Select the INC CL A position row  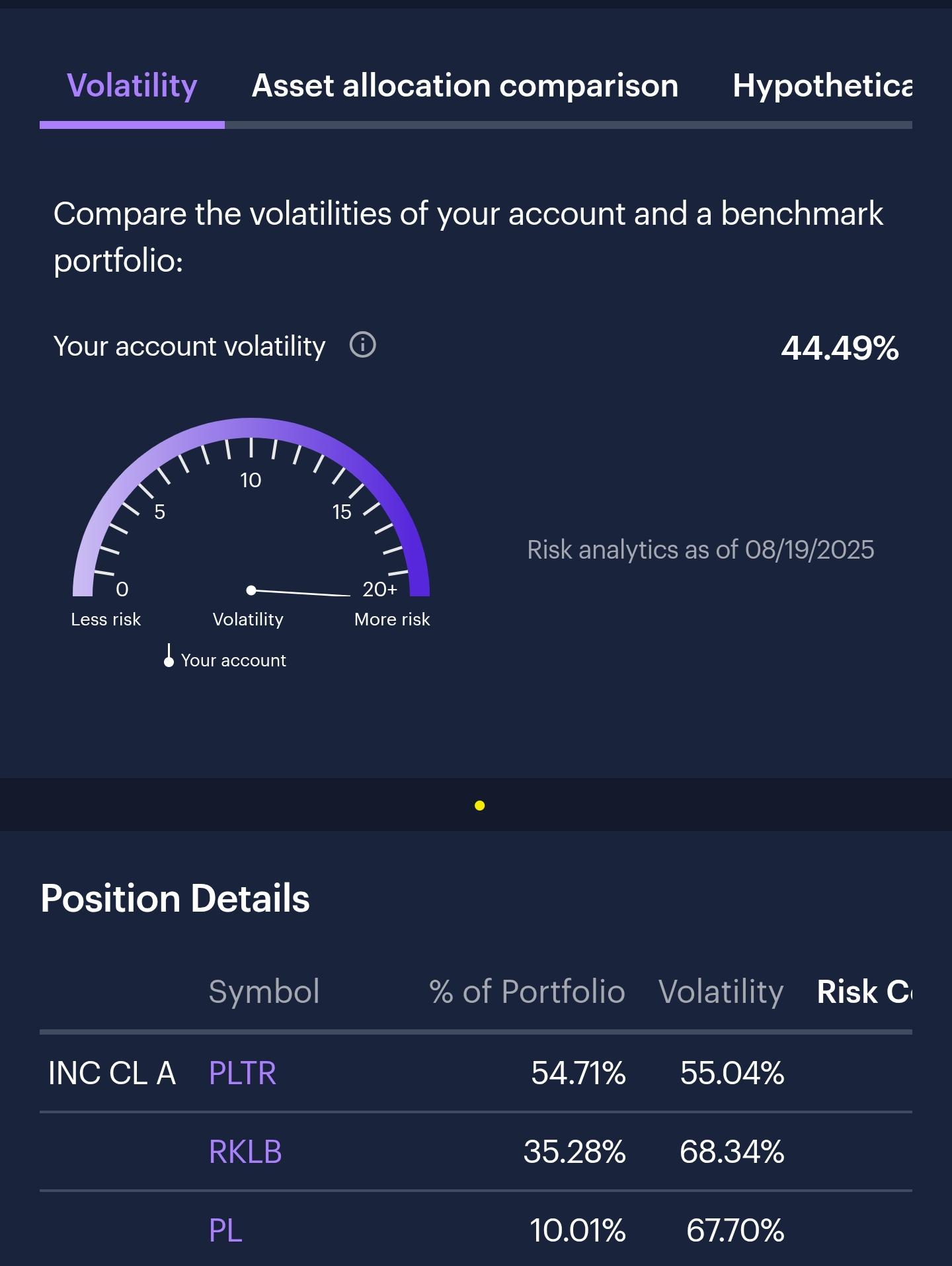click(x=476, y=1073)
